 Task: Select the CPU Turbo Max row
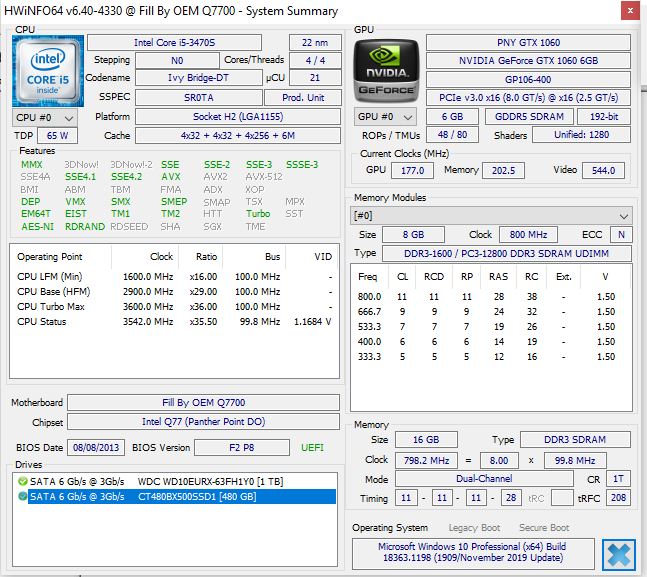coord(174,307)
